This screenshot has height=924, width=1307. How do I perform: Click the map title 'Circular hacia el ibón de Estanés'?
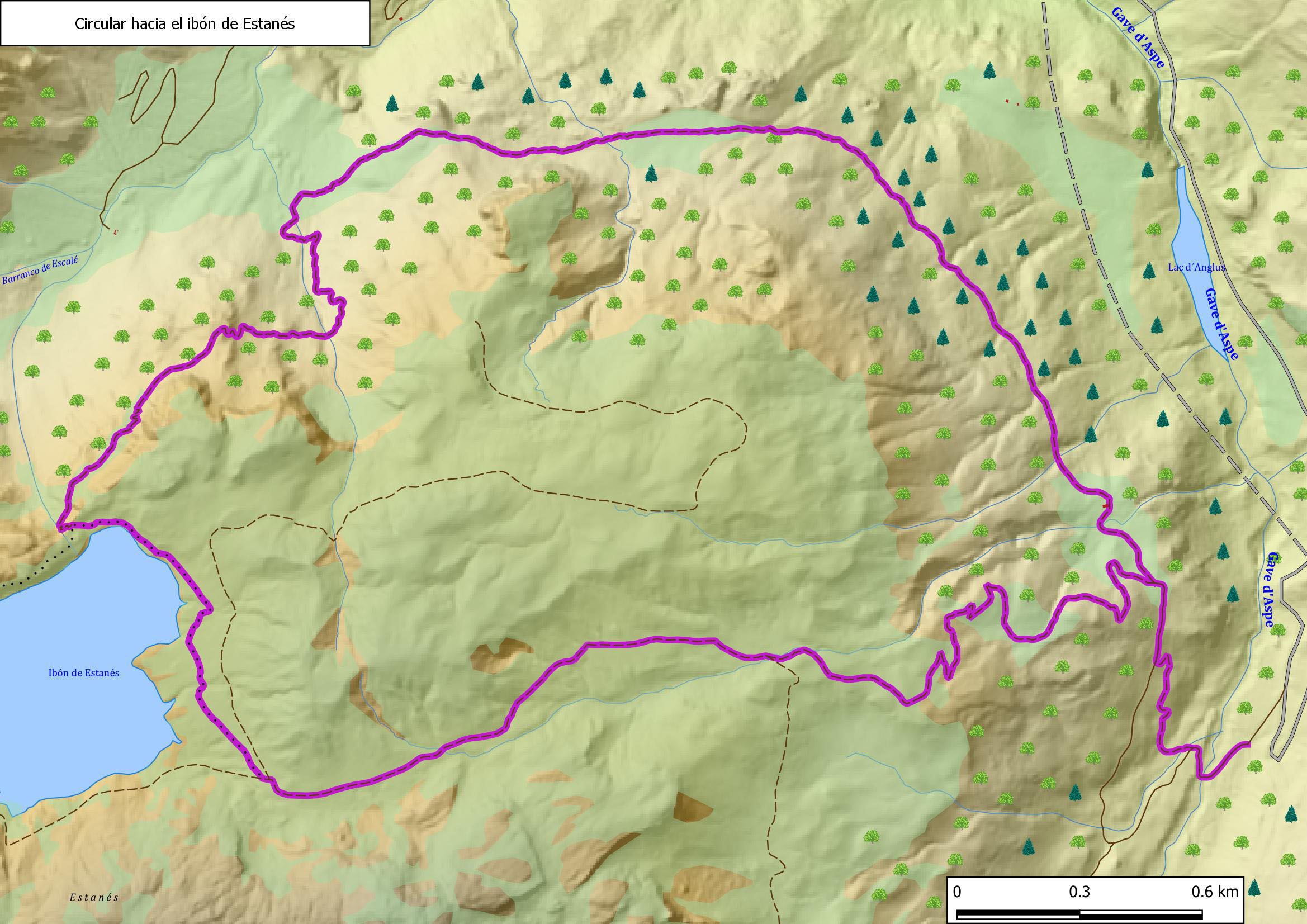185,23
